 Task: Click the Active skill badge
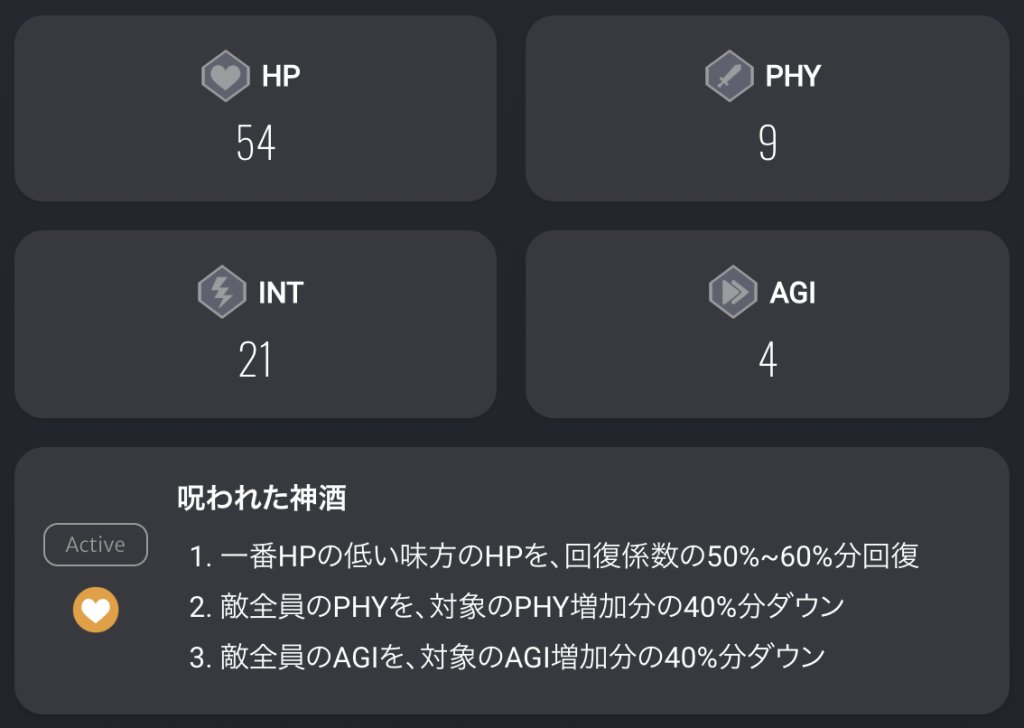pyautogui.click(x=96, y=545)
